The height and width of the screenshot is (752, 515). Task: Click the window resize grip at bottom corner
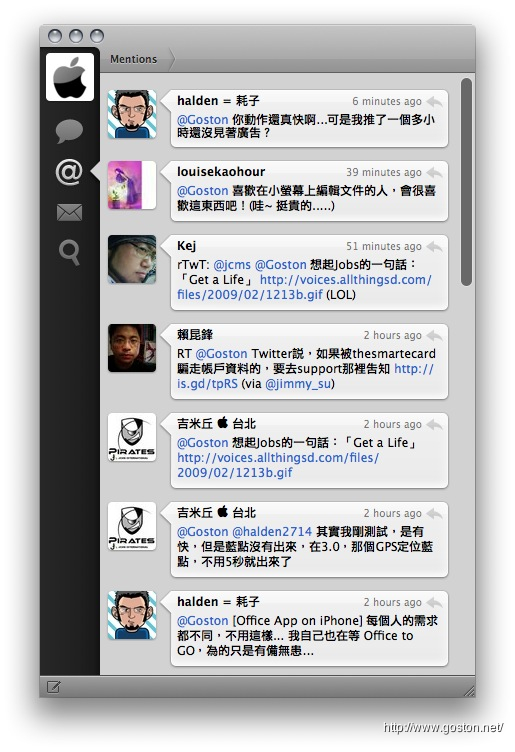click(469, 691)
